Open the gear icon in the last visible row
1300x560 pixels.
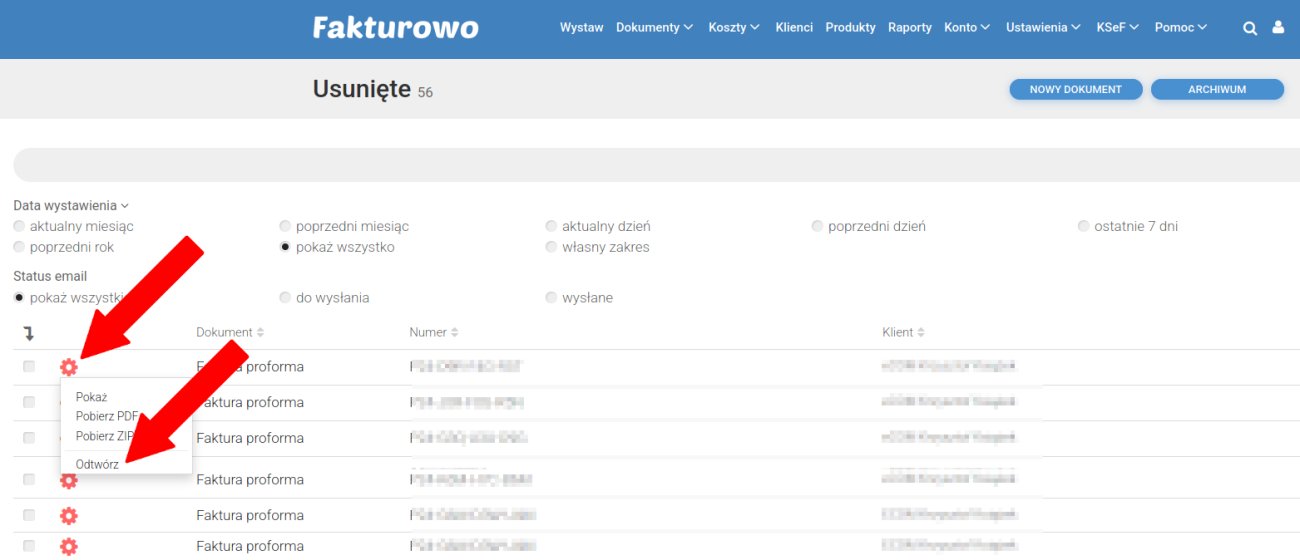tap(68, 546)
